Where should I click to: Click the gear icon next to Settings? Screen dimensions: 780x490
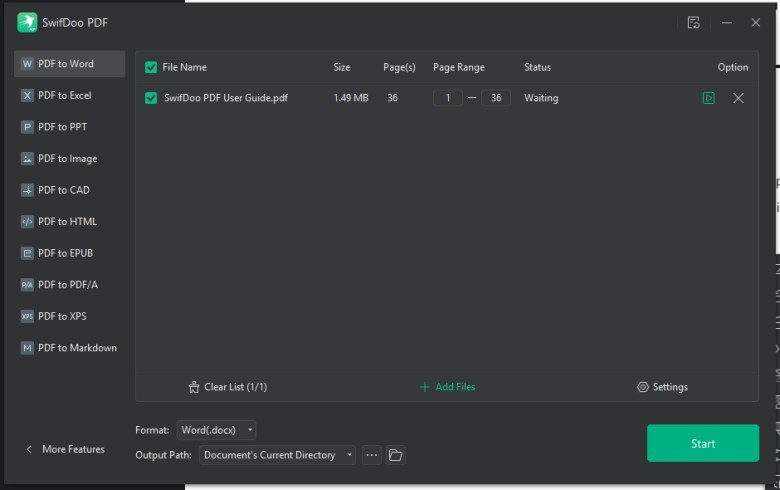[x=643, y=387]
